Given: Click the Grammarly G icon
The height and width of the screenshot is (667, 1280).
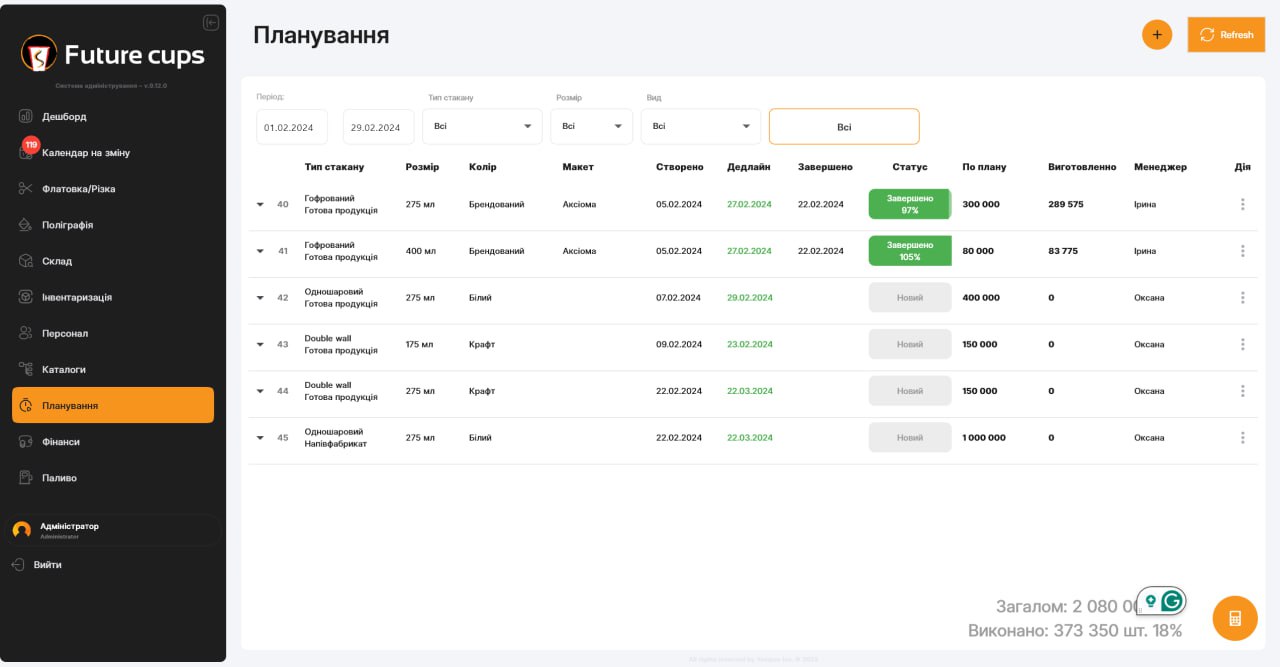Looking at the screenshot, I should [1172, 601].
